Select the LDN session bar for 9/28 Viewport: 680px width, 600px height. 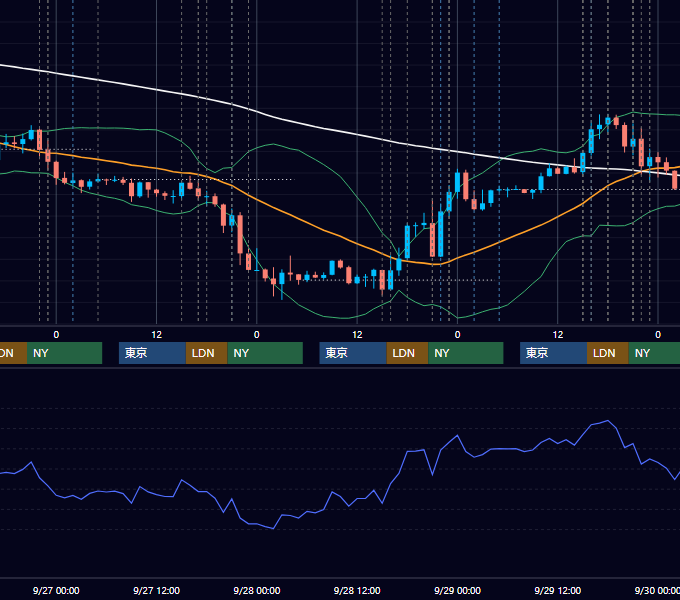tap(407, 353)
